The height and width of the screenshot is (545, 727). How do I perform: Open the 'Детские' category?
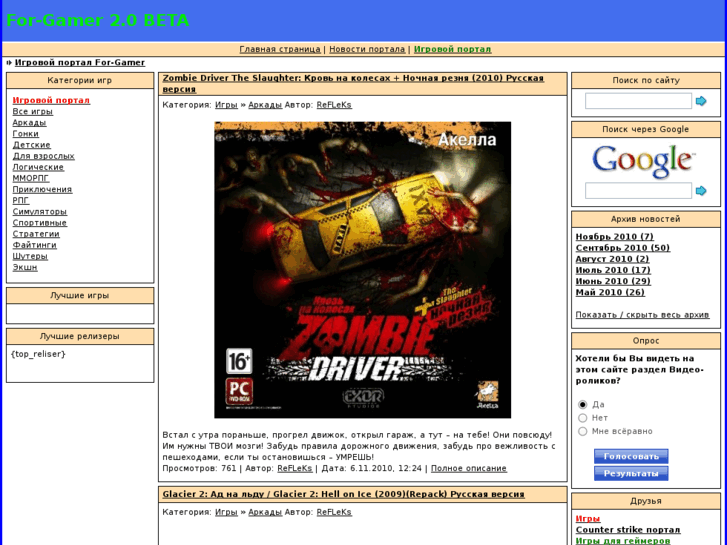(32, 145)
